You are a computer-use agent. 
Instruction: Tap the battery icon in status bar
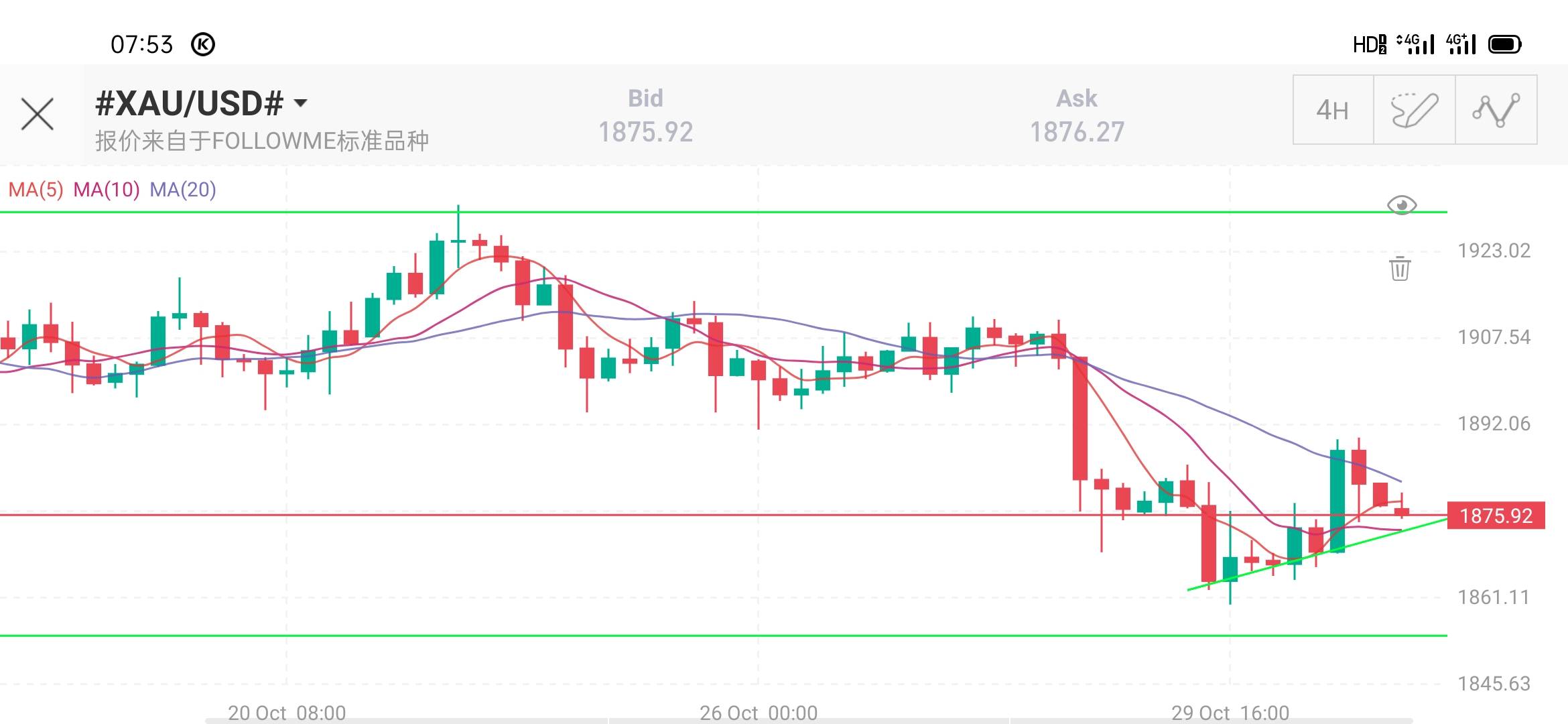(x=1505, y=44)
